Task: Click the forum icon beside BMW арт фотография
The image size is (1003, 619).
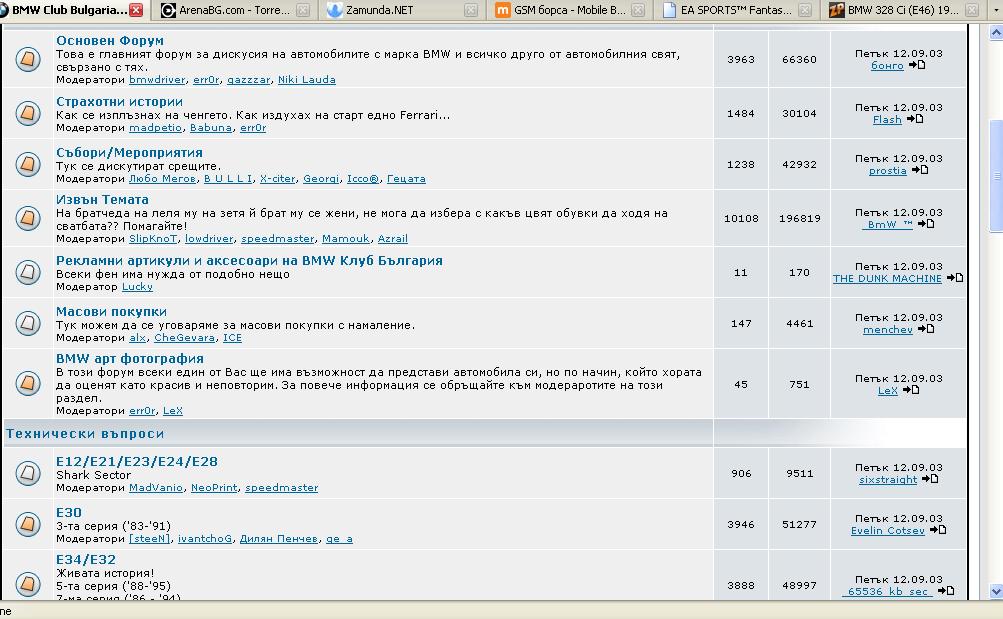Action: (28, 384)
